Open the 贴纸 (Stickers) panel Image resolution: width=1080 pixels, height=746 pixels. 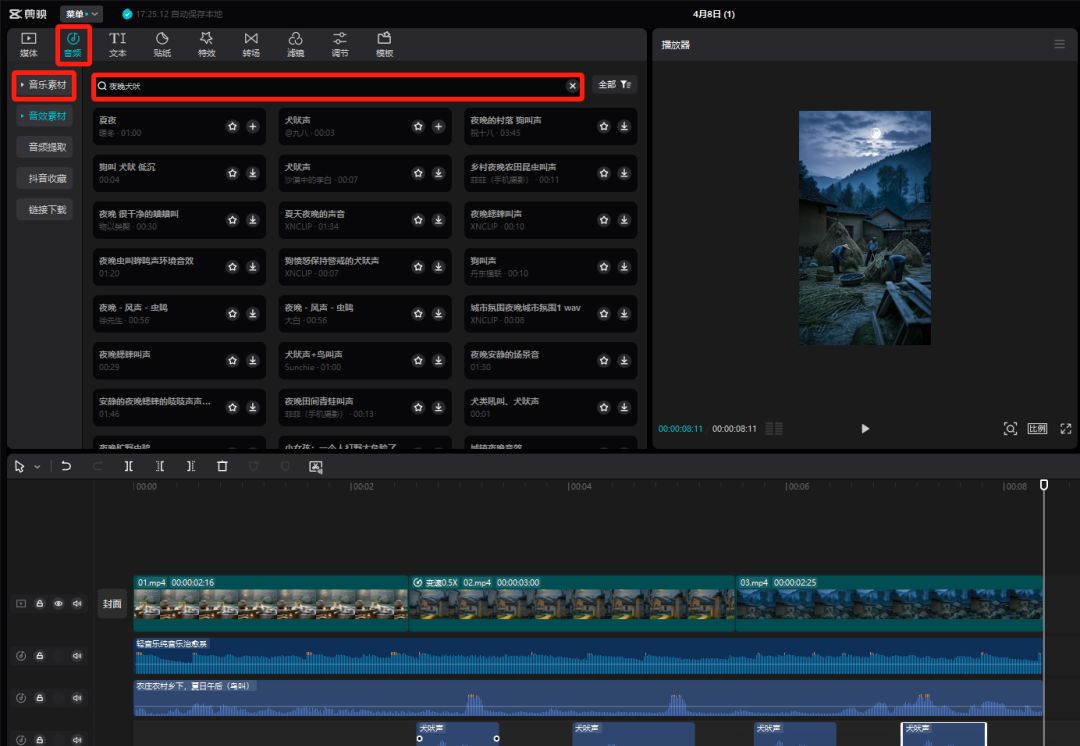tap(162, 44)
